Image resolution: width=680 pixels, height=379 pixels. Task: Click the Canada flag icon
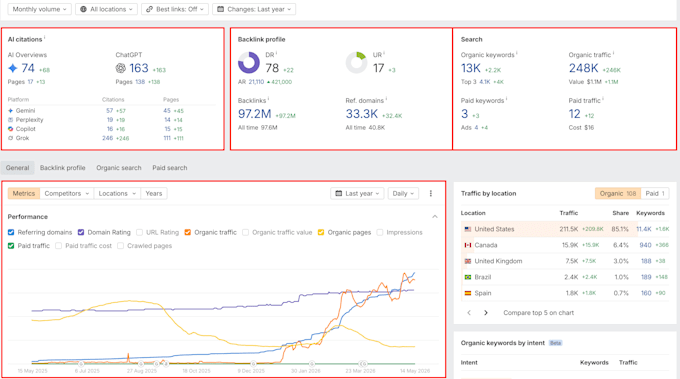pyautogui.click(x=468, y=245)
